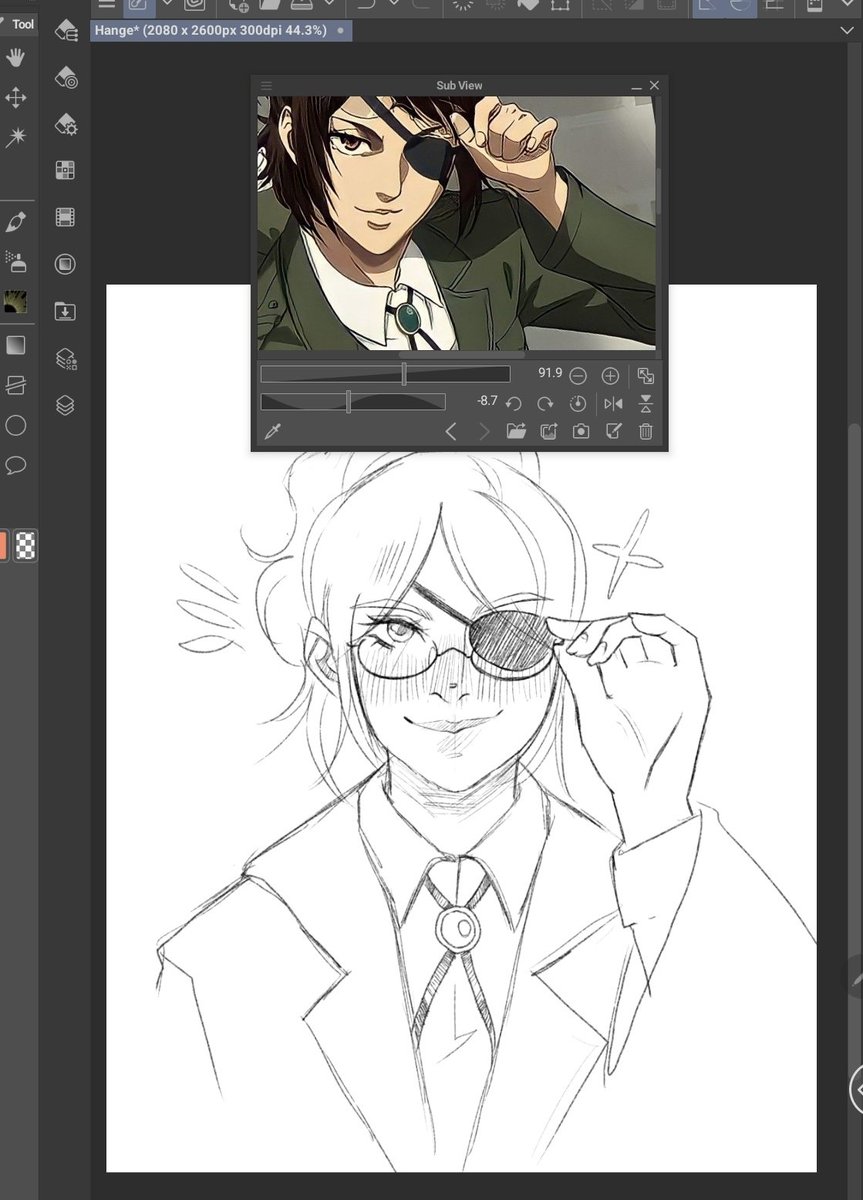Flip Sub View image vertically
Viewport: 863px width, 1200px height.
[646, 403]
